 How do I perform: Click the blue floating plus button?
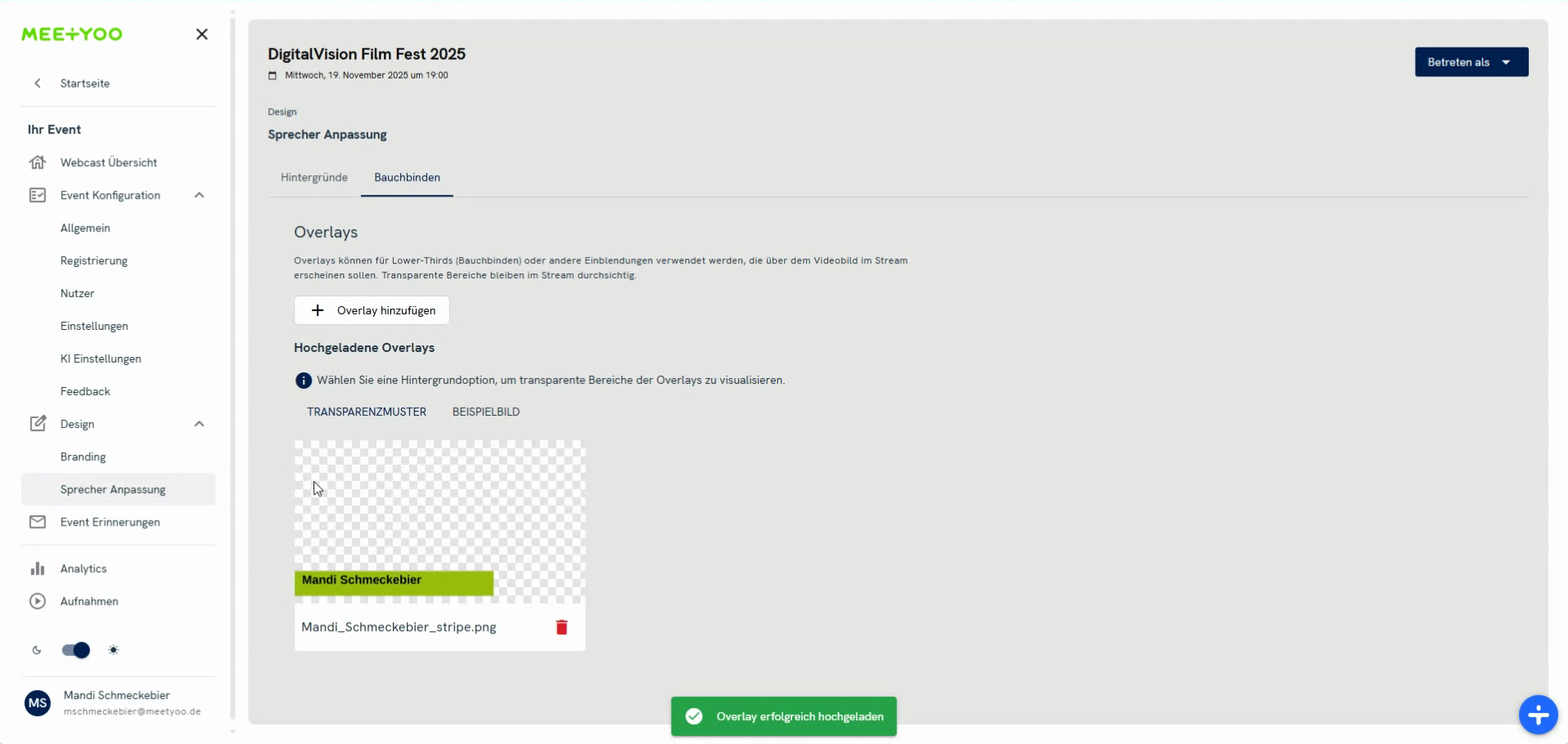tap(1538, 715)
